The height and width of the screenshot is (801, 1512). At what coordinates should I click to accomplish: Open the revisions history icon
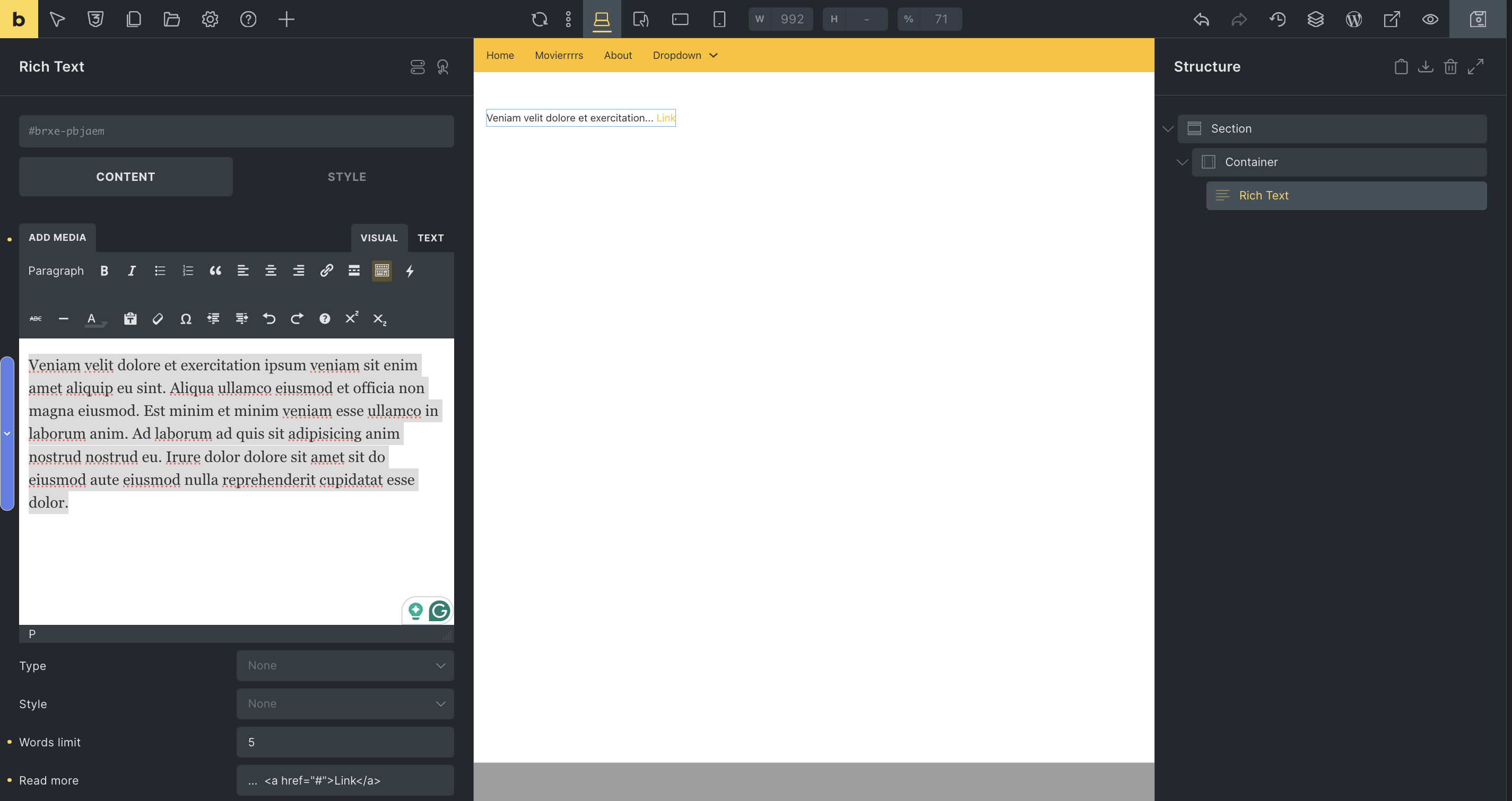coord(1277,20)
